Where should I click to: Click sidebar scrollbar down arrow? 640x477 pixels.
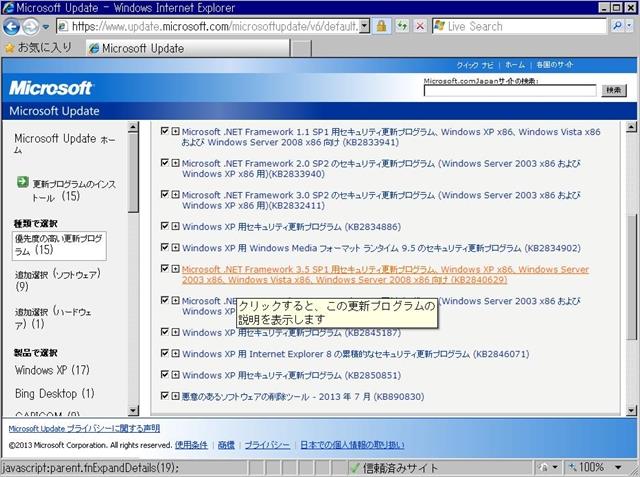[x=133, y=410]
